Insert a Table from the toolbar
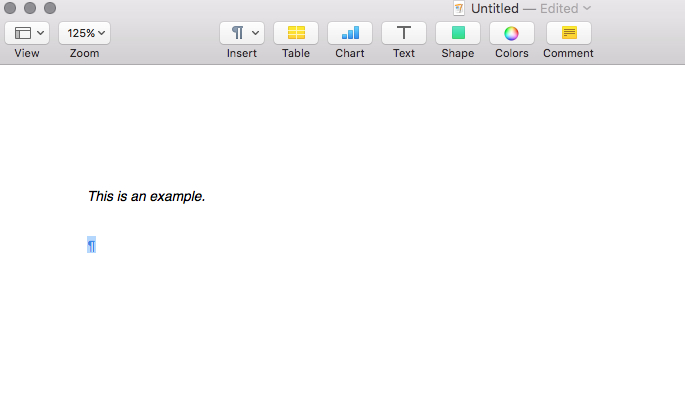 click(x=296, y=33)
